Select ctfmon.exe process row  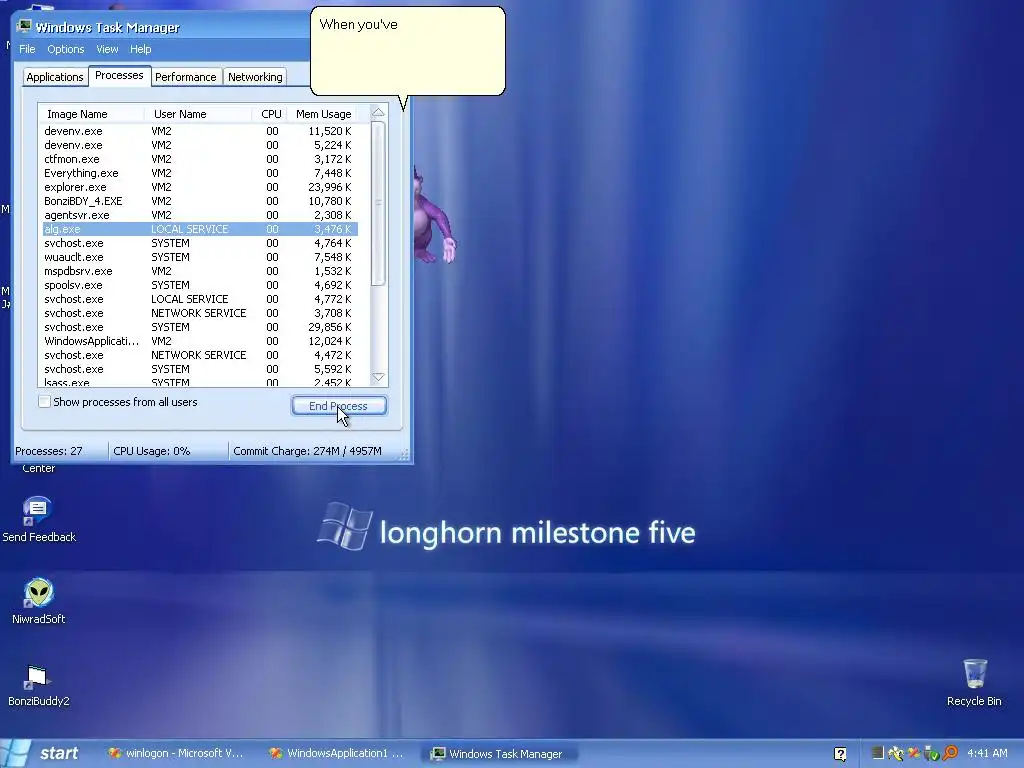200,159
